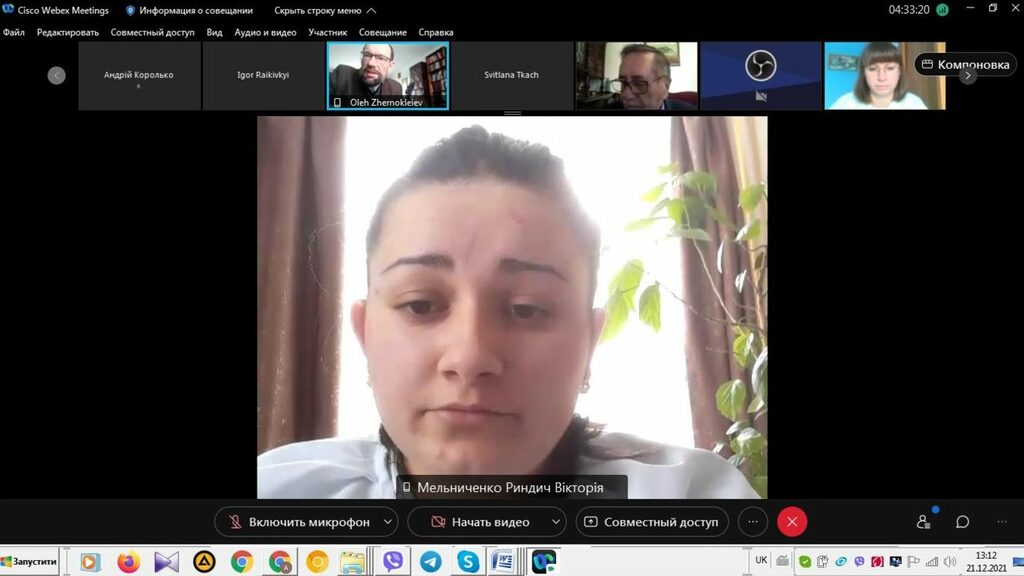Click the Совместный доступ share button
This screenshot has width=1024, height=576.
(651, 522)
